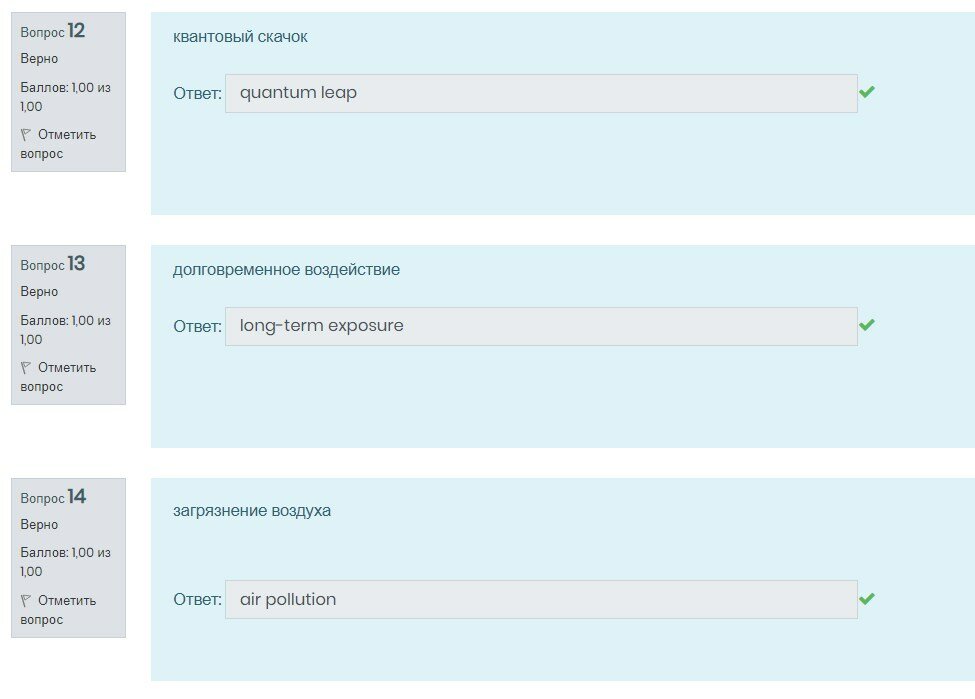Click green checkmark beside air pollution answer
Screen dimensions: 975x699
(867, 599)
